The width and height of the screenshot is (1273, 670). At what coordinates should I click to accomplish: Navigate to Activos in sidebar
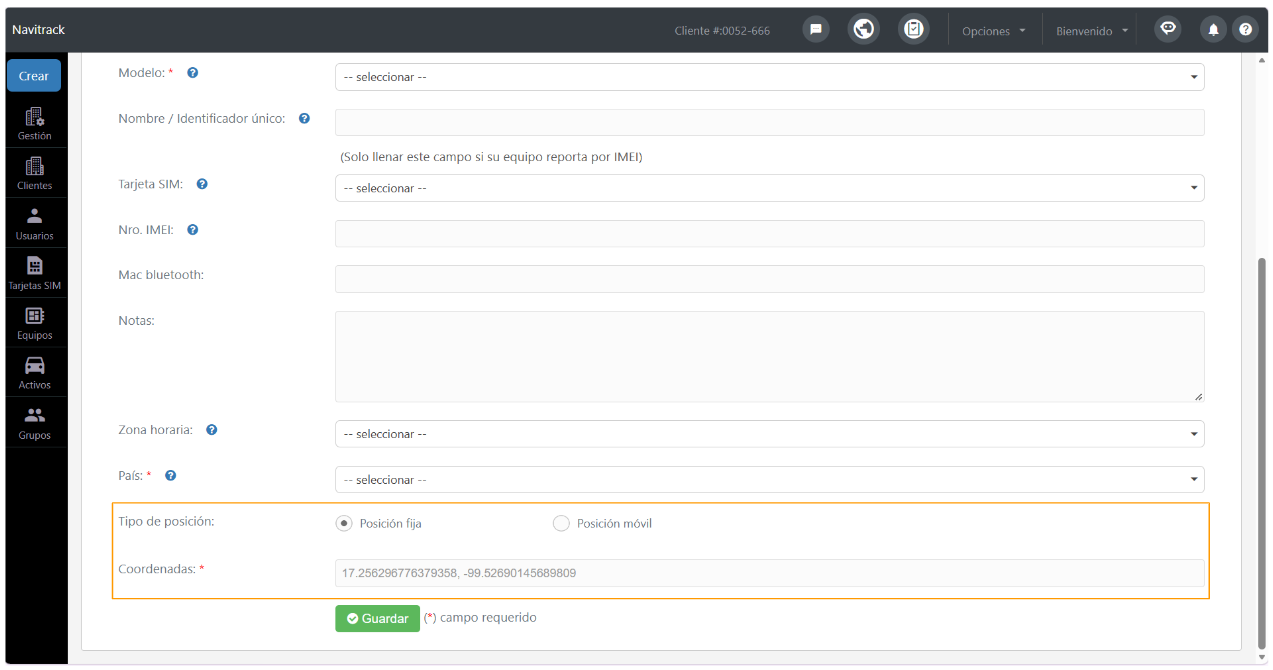click(x=35, y=373)
